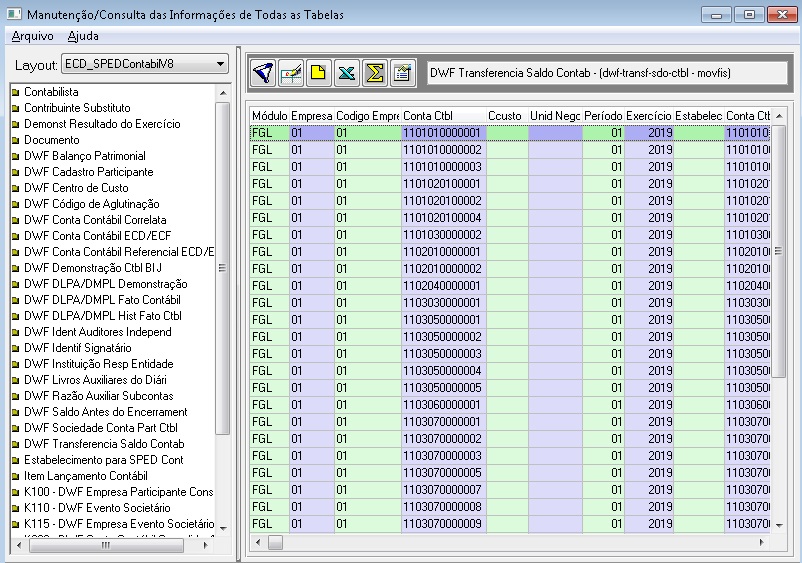The image size is (802, 563).
Task: Click the Período column header
Action: click(x=603, y=116)
